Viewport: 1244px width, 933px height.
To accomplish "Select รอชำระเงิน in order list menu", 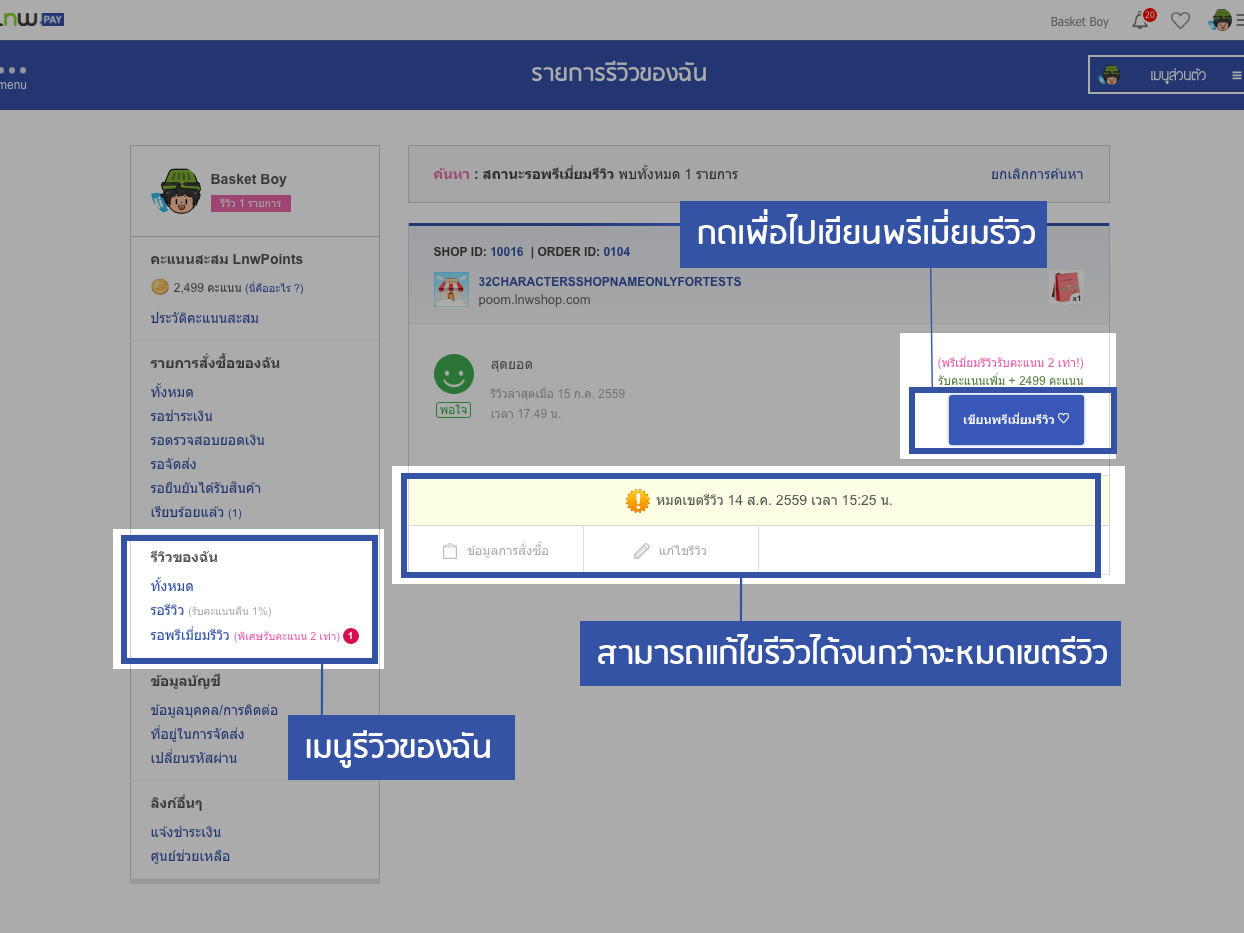I will (x=181, y=416).
